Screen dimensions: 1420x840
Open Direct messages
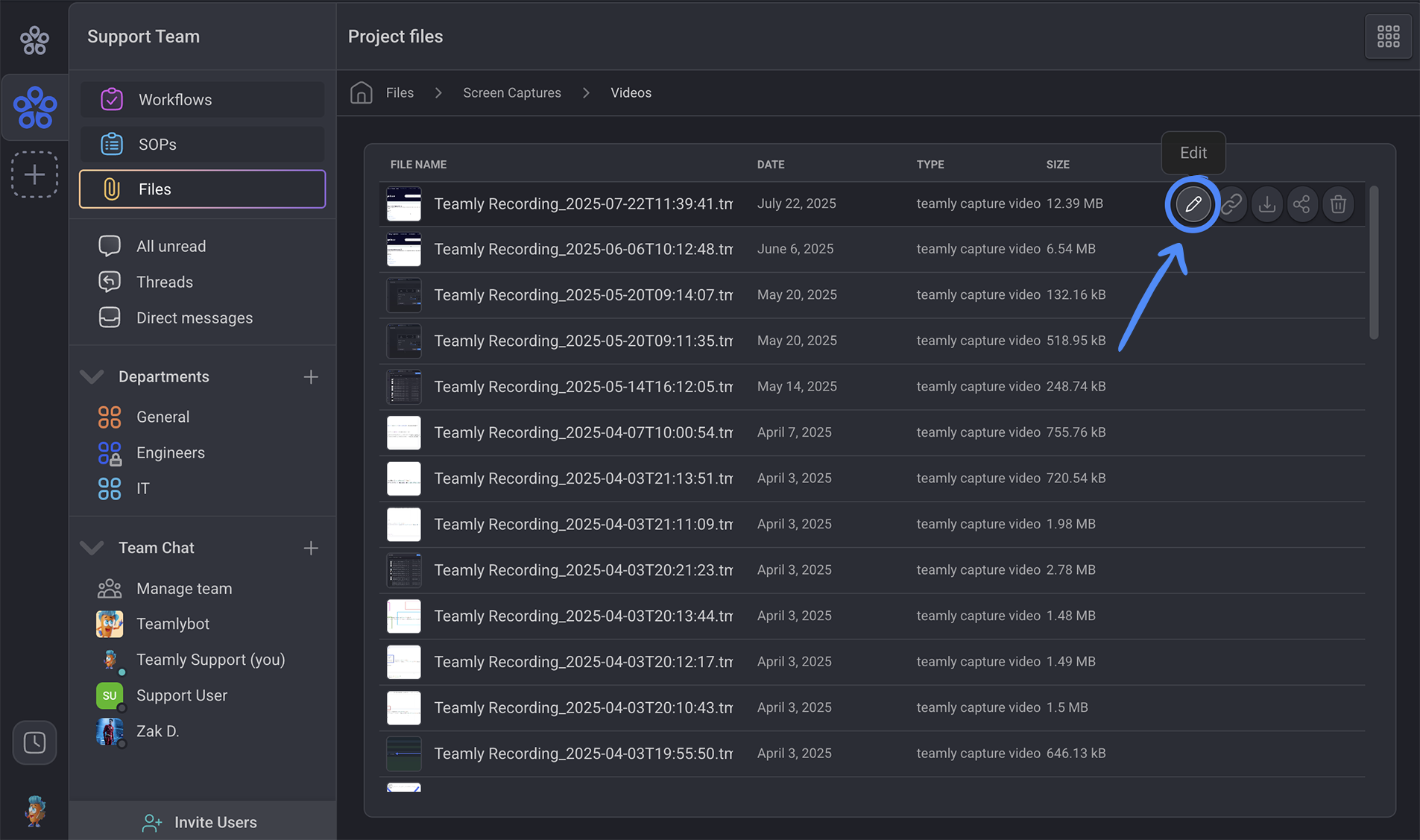[x=194, y=318]
